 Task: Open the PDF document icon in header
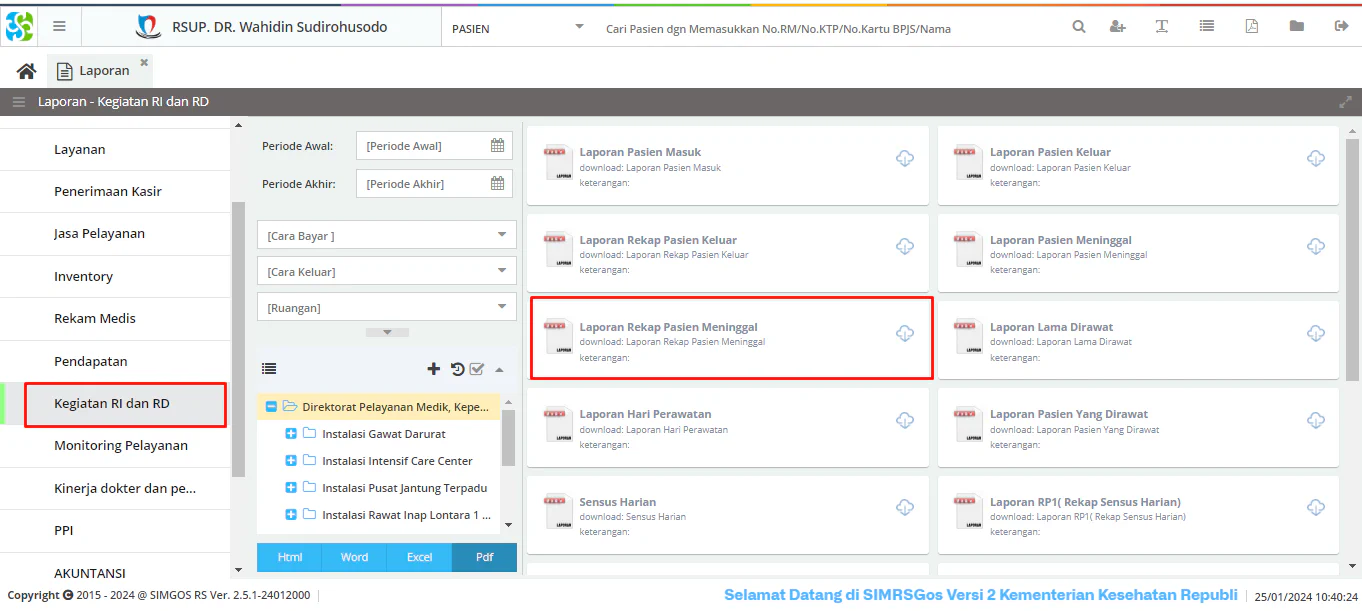pyautogui.click(x=1251, y=27)
